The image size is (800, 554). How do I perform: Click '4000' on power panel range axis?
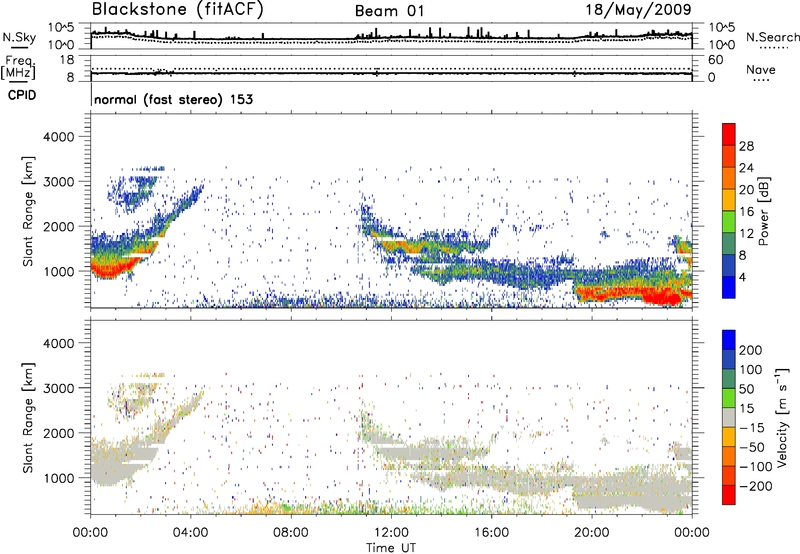[x=58, y=137]
